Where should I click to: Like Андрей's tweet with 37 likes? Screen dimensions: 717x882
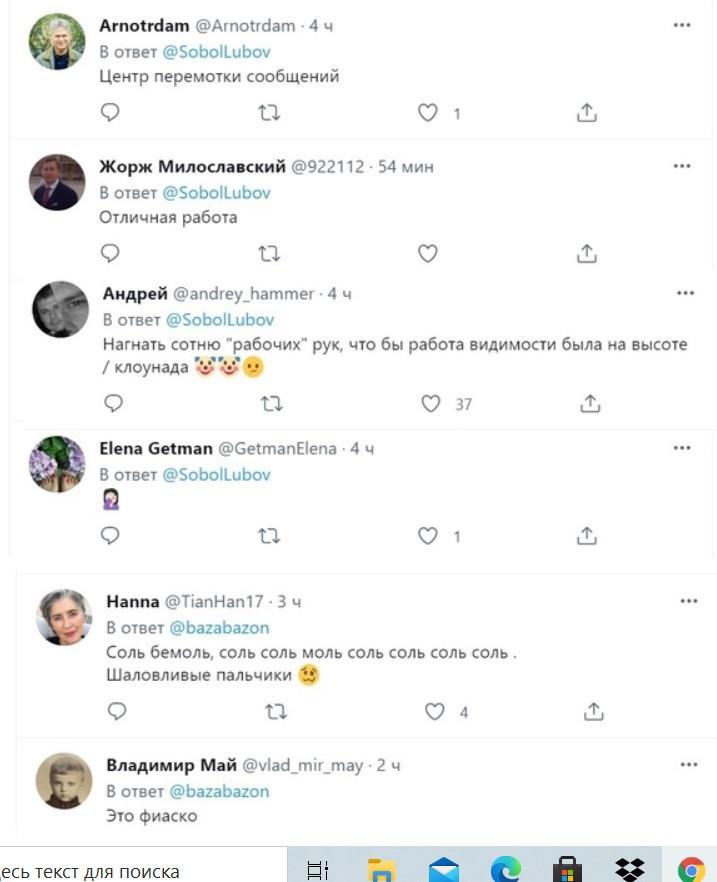pos(431,404)
